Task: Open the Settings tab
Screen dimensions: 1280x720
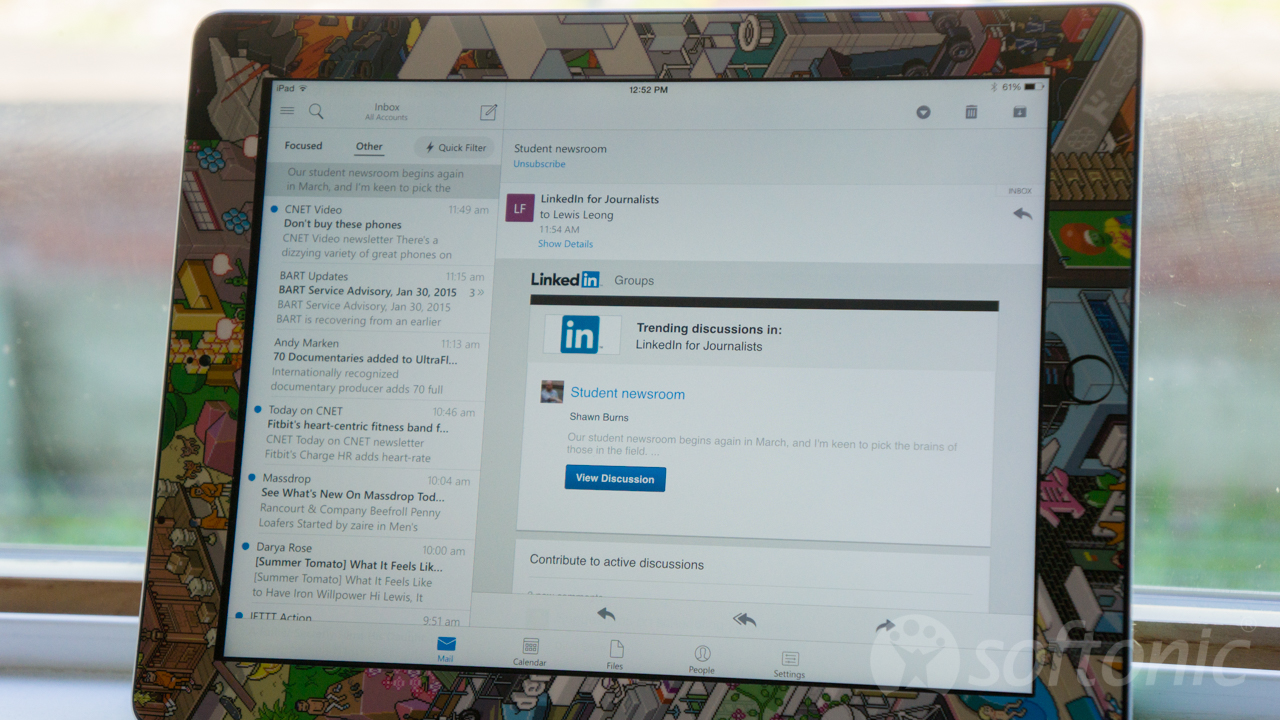Action: tap(789, 663)
